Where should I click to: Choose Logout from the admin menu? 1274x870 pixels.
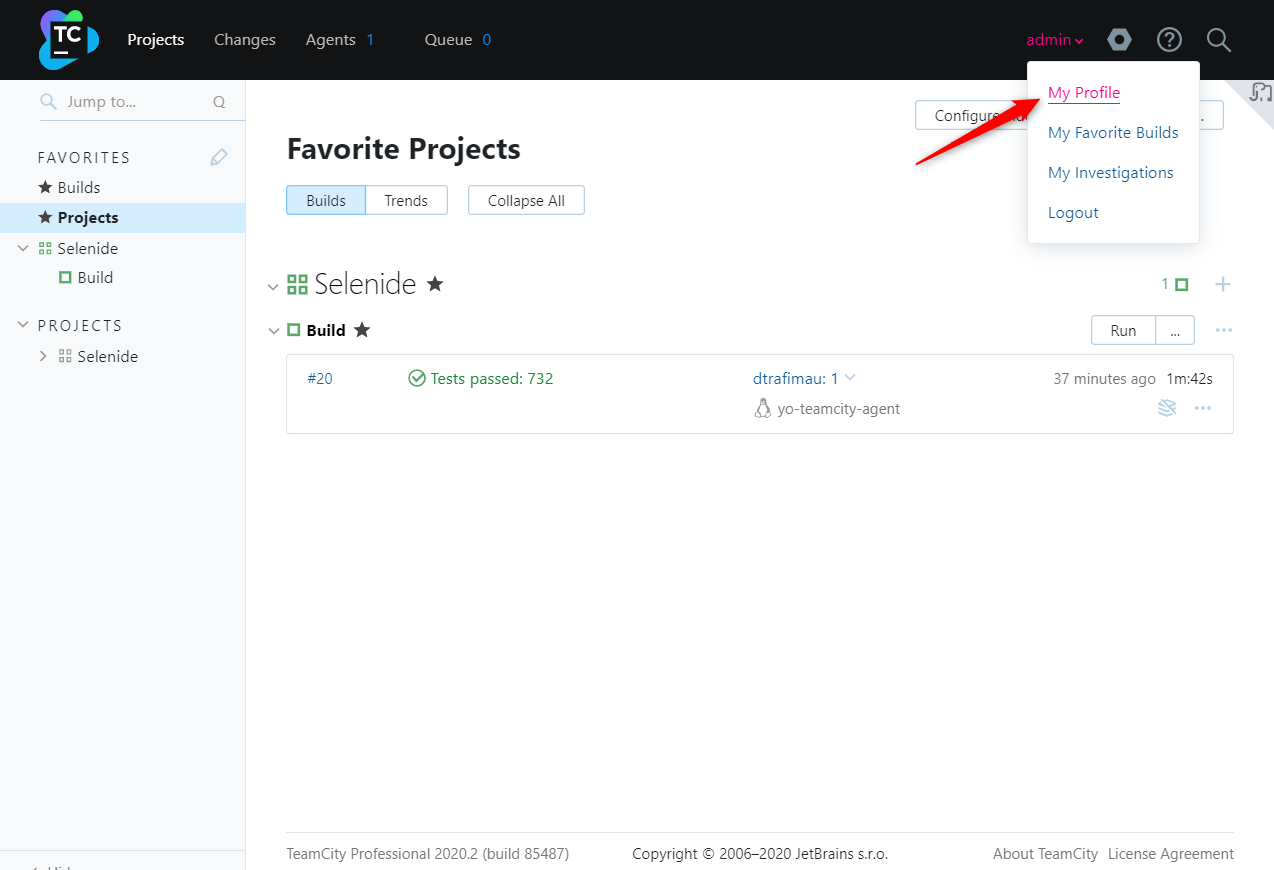tap(1073, 213)
